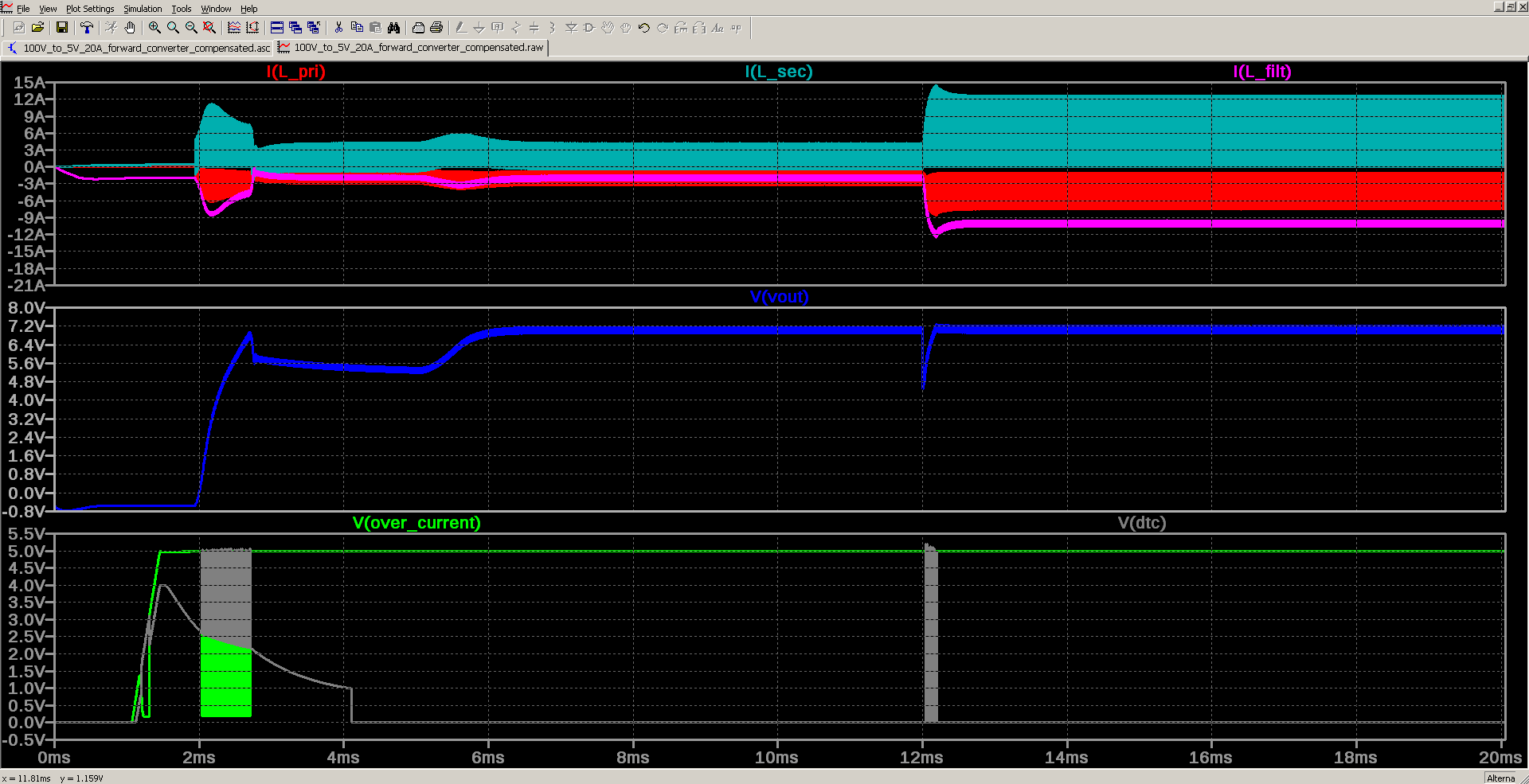Click the Pick Visible Traces icon

tap(234, 28)
